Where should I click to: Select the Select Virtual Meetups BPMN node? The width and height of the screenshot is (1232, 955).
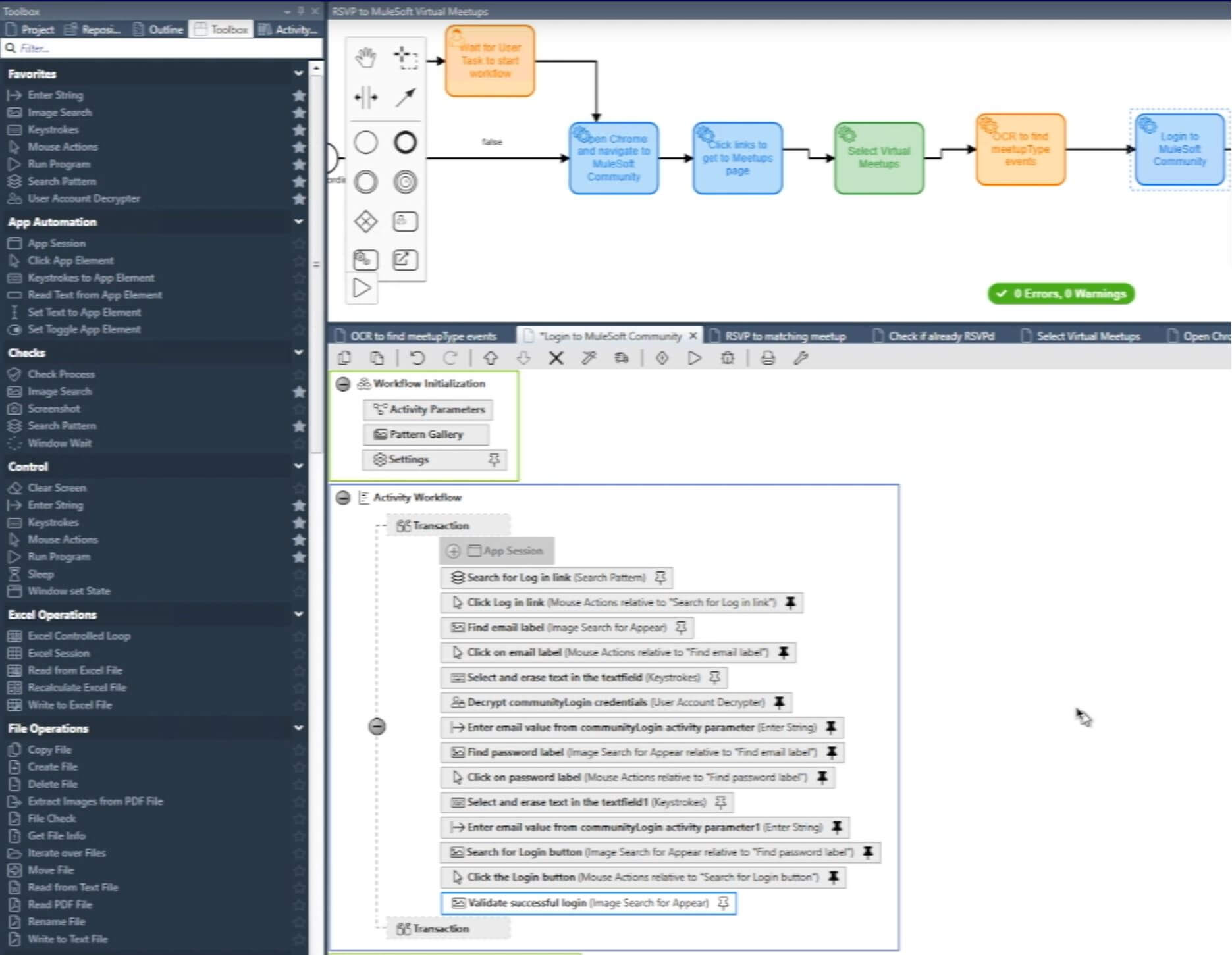pos(879,158)
